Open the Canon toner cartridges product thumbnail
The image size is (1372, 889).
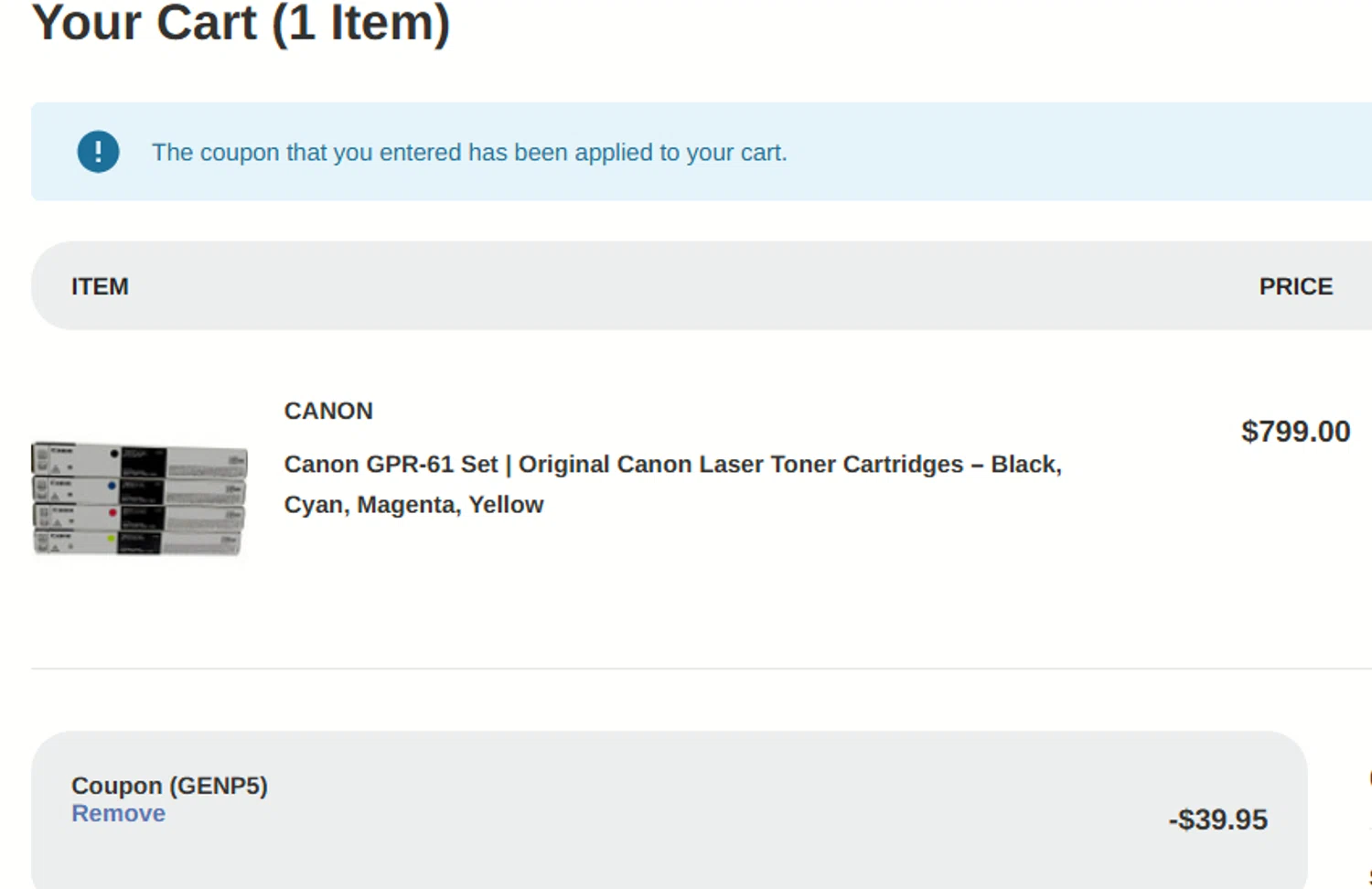tap(139, 498)
